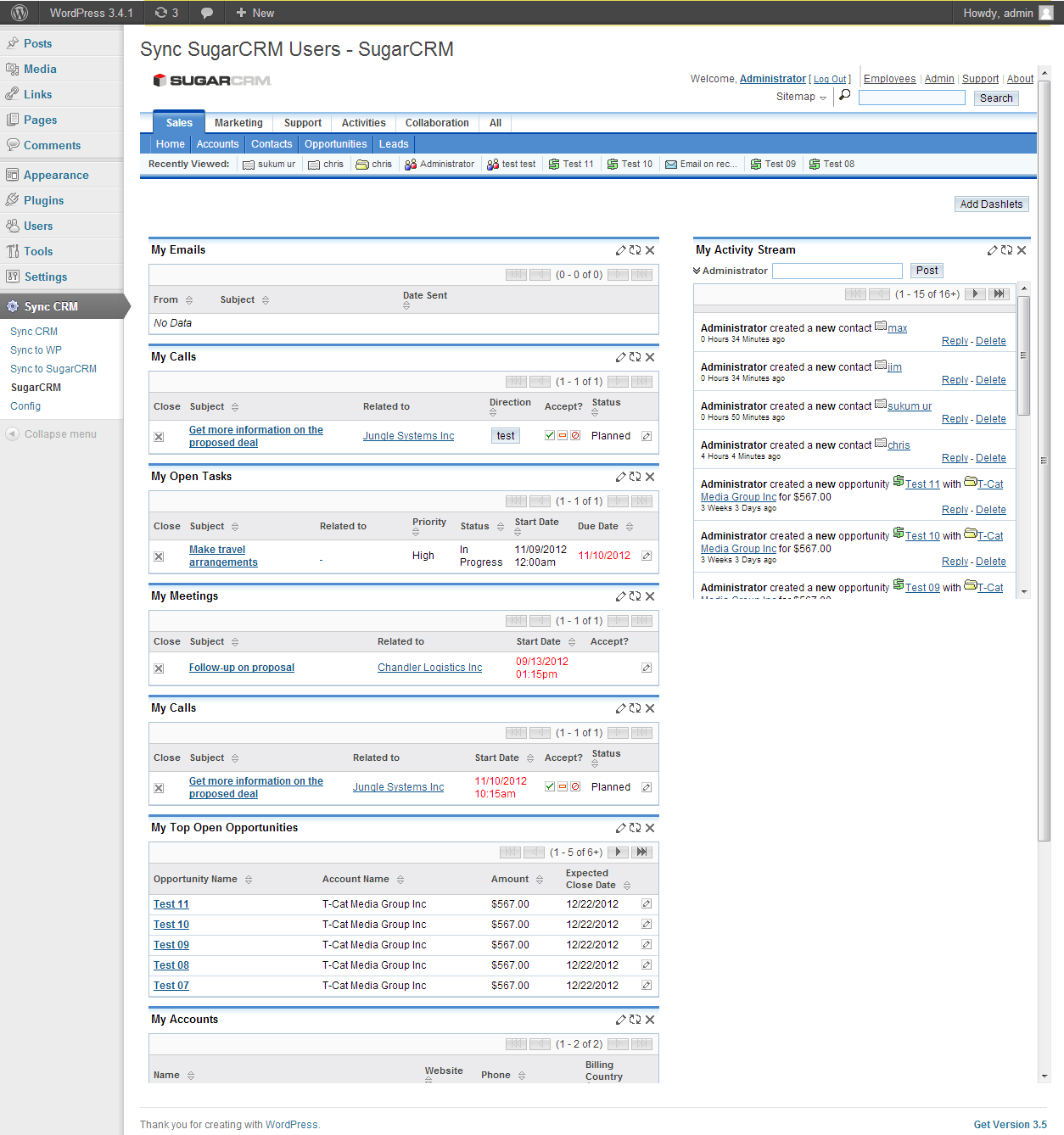Sort My Emails by From column
Image resolution: width=1064 pixels, height=1135 pixels.
click(x=189, y=300)
